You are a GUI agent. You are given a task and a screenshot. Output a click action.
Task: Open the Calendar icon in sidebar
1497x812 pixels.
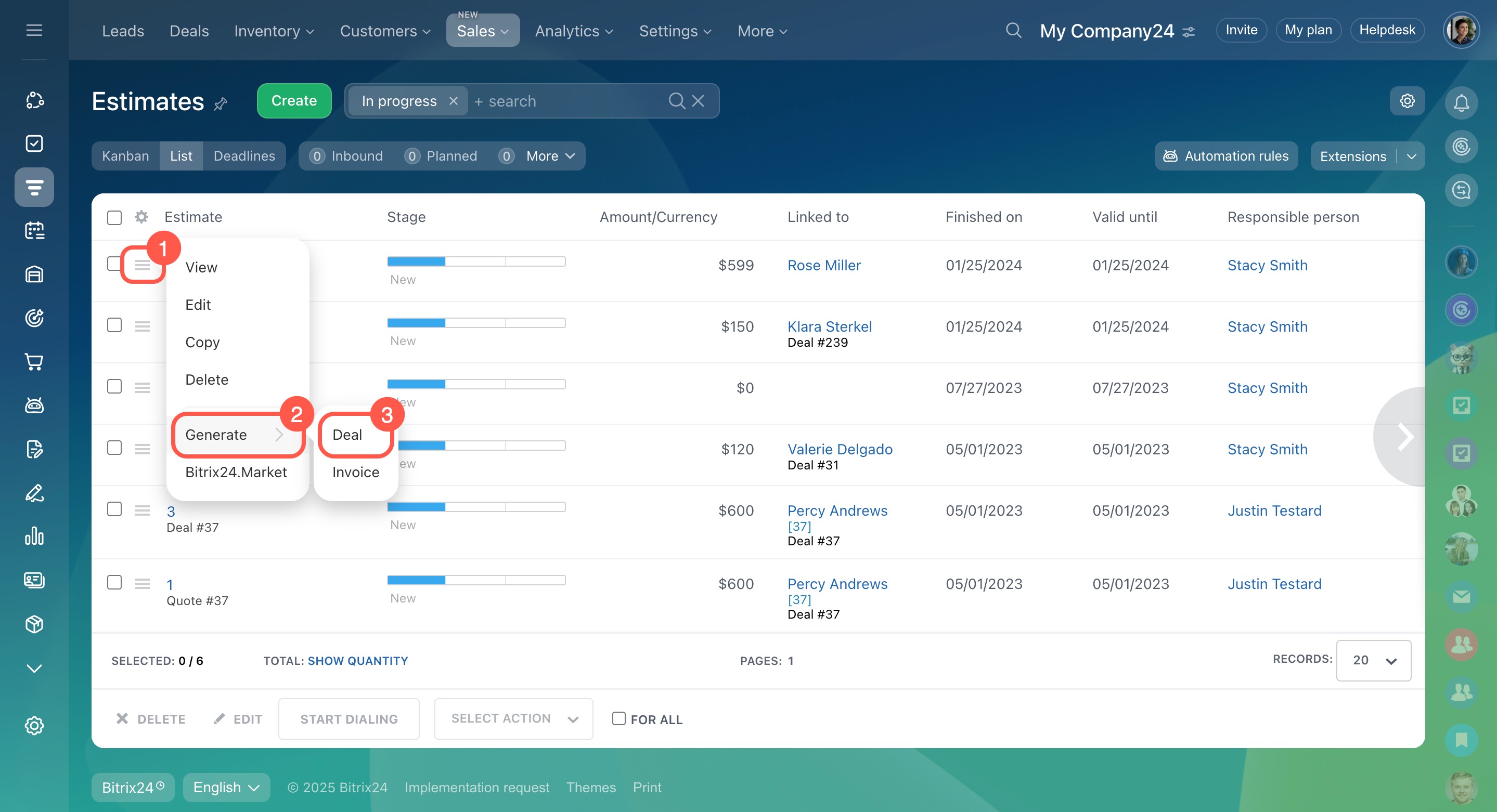click(34, 231)
